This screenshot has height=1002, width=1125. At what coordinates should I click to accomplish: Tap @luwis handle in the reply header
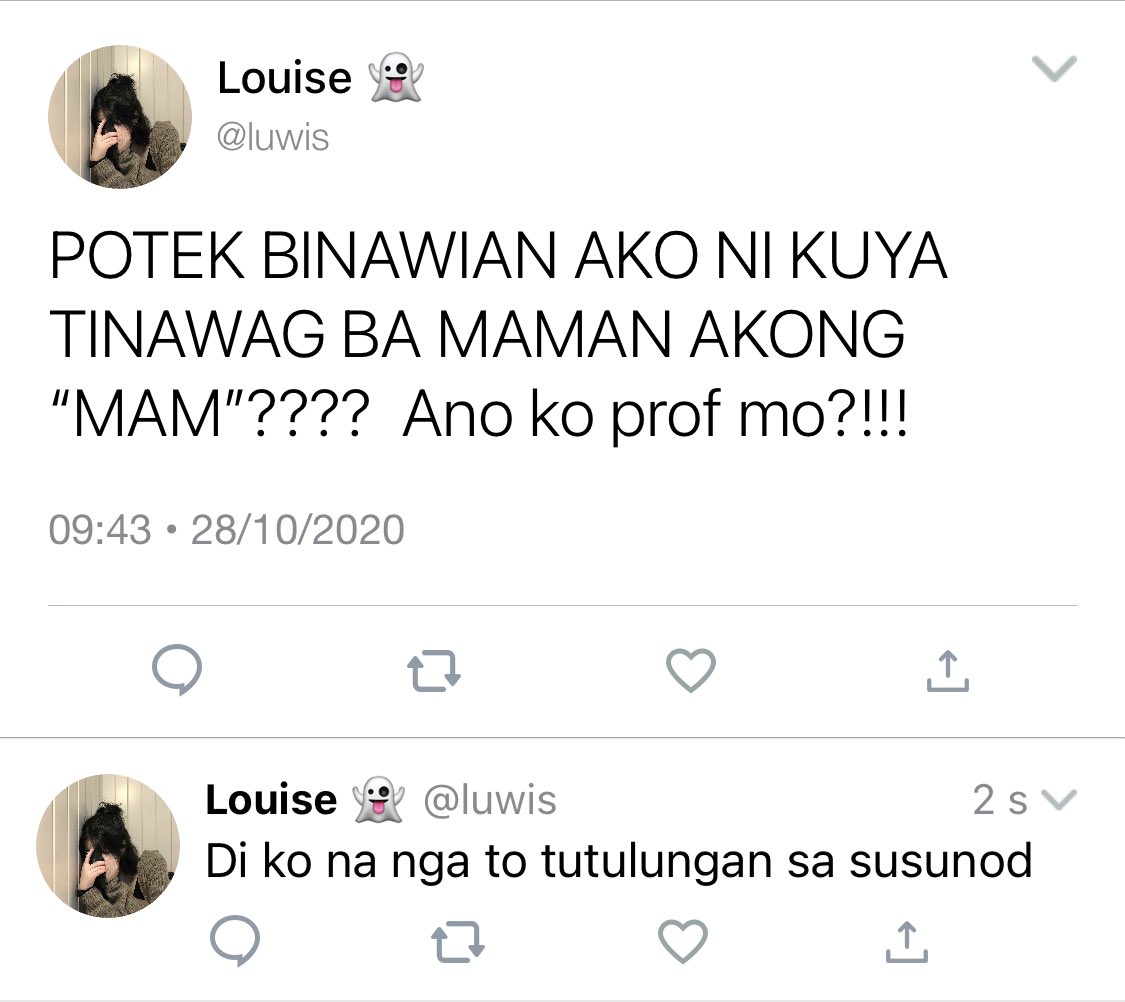(x=490, y=800)
